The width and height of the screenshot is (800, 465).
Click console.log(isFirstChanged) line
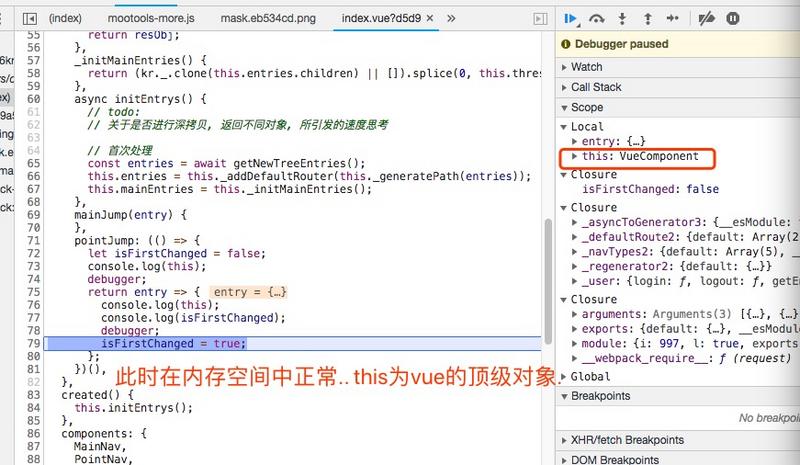pyautogui.click(x=193, y=318)
